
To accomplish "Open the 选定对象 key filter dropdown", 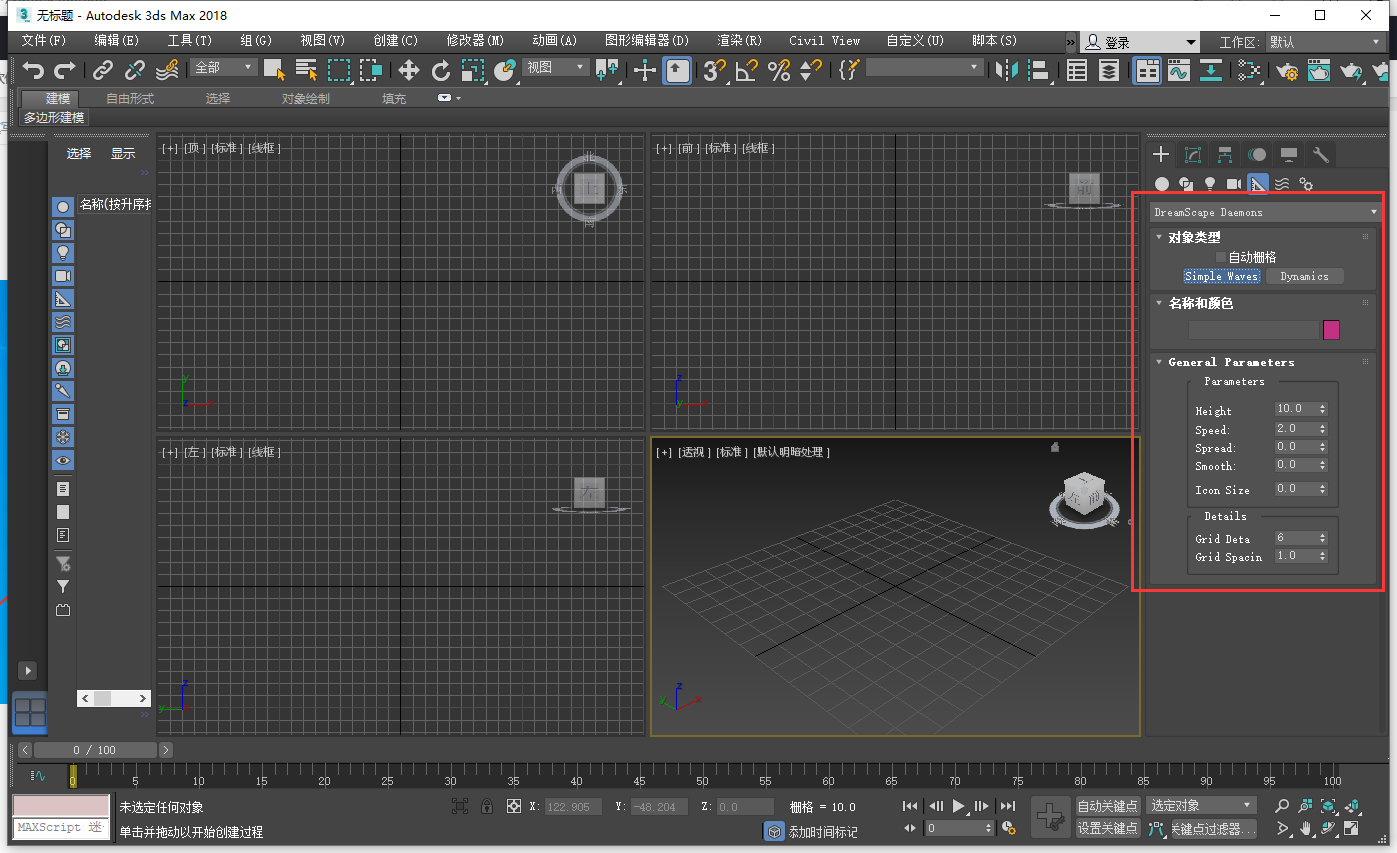I will [1201, 805].
